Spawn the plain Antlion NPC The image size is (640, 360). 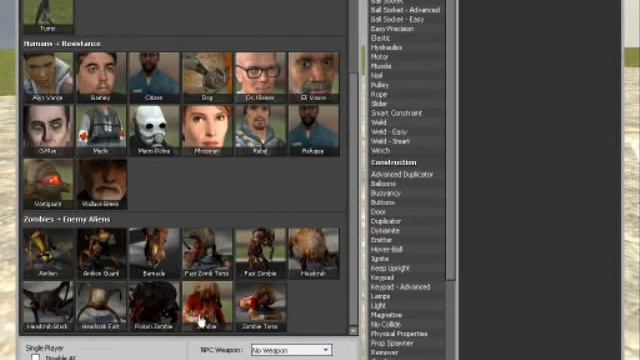49,253
